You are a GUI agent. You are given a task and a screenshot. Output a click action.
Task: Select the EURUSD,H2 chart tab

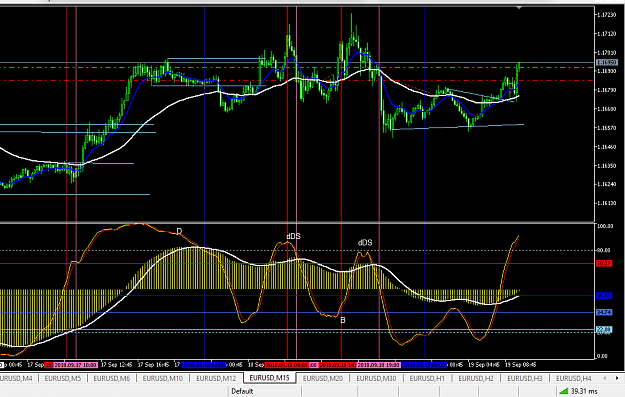(476, 378)
